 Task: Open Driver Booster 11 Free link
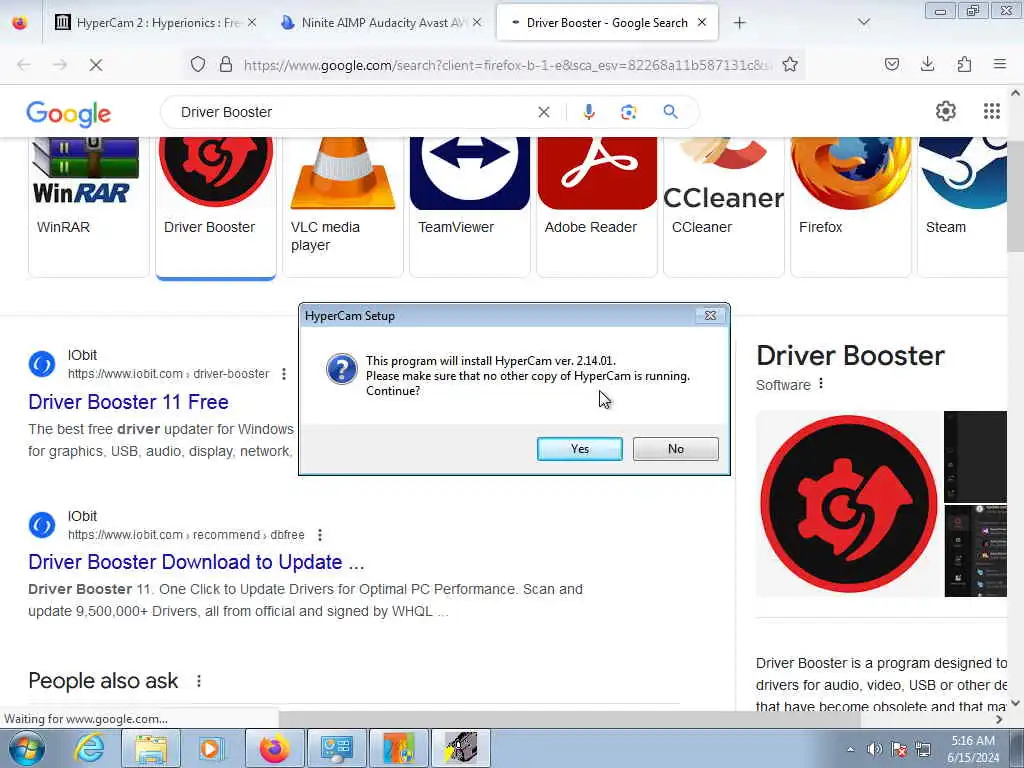coord(128,402)
